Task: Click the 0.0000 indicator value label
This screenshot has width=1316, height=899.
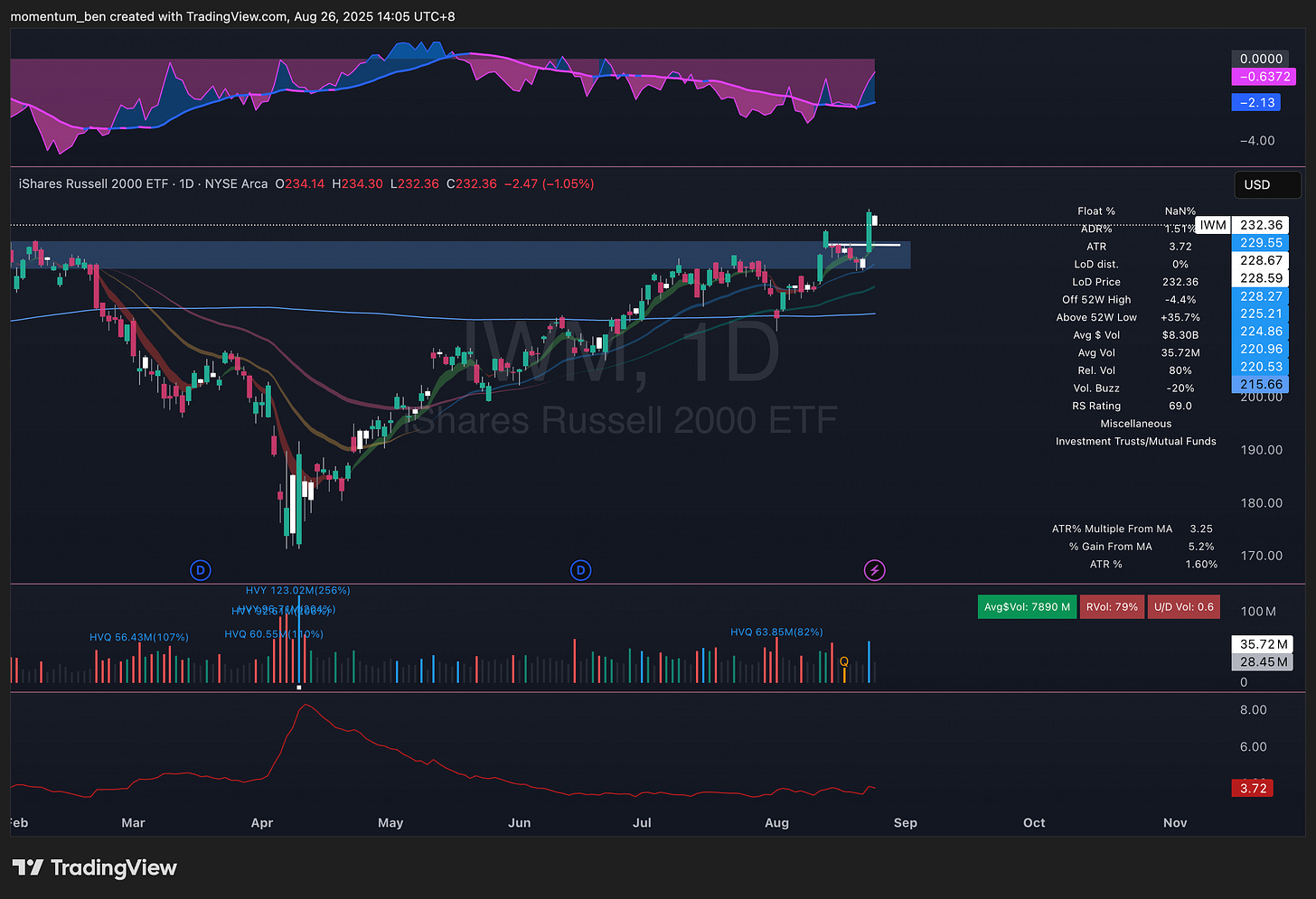Action: tap(1261, 59)
